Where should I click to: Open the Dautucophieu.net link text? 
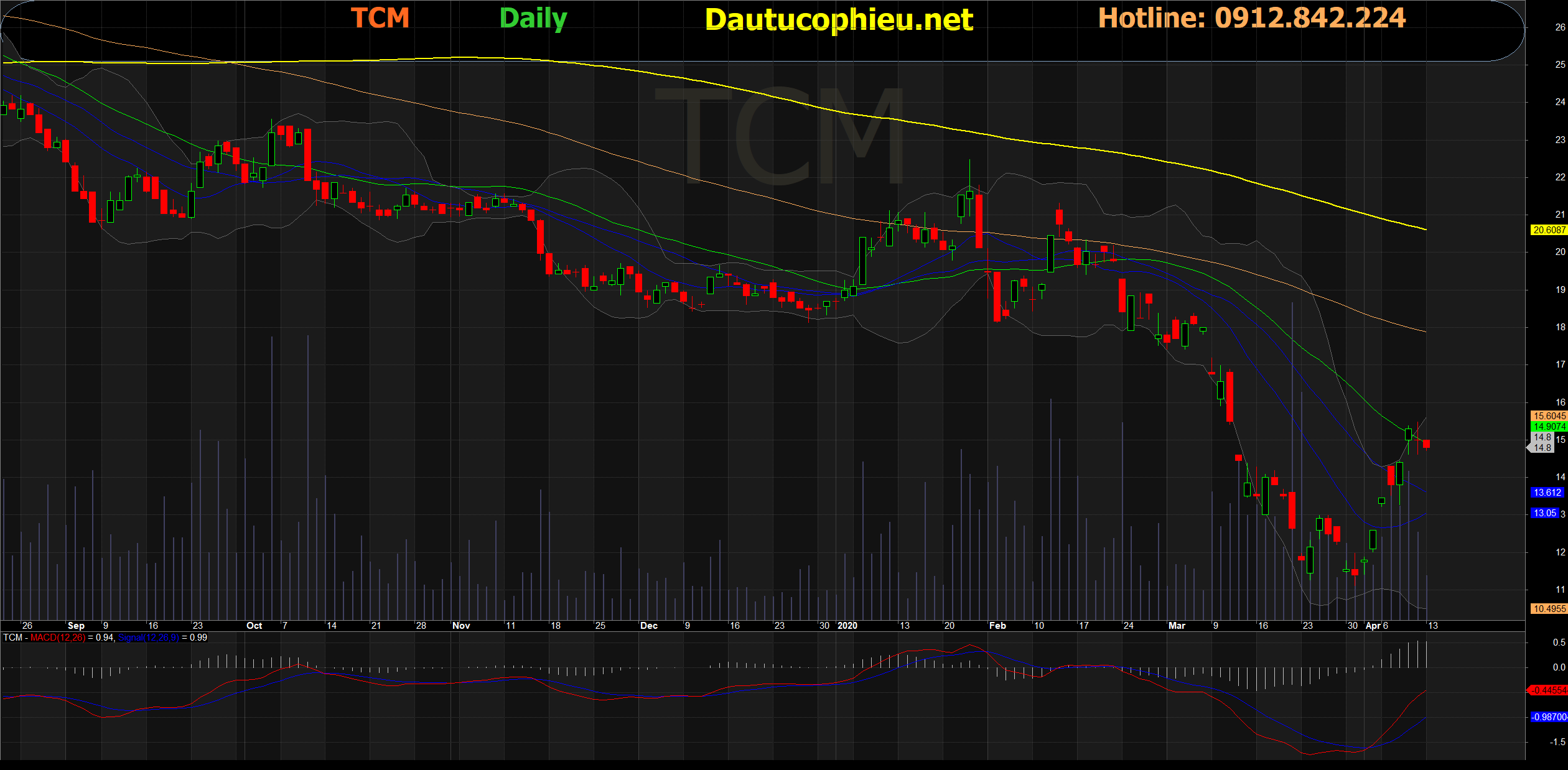pyautogui.click(x=839, y=19)
